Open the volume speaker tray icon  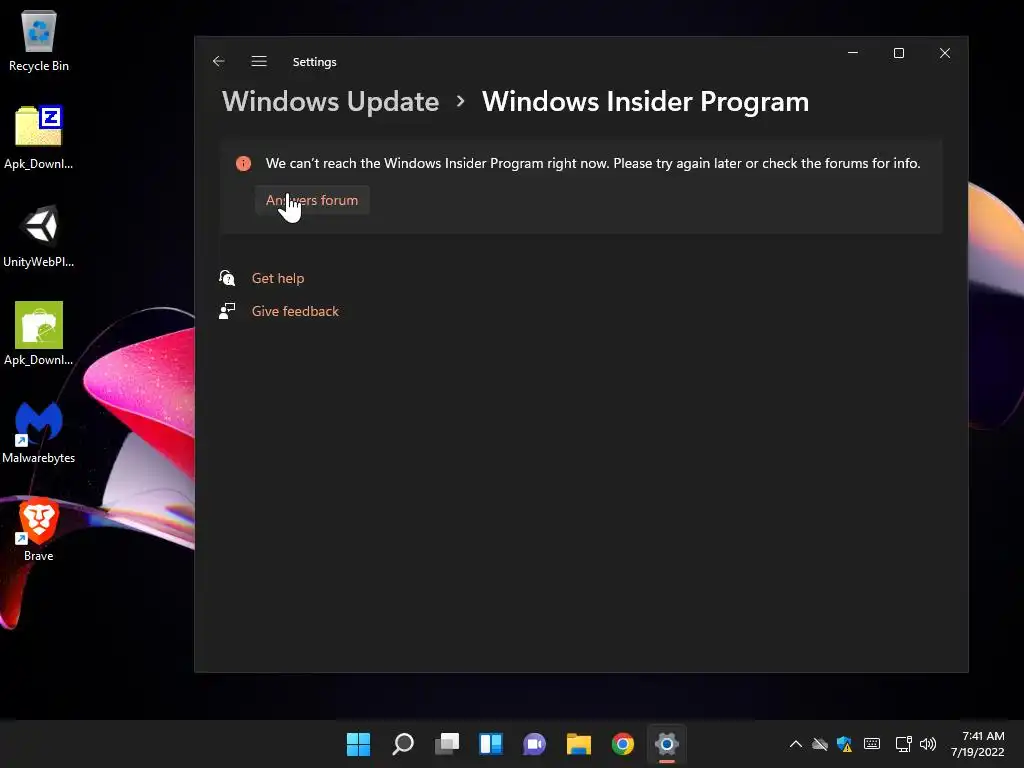(x=927, y=744)
